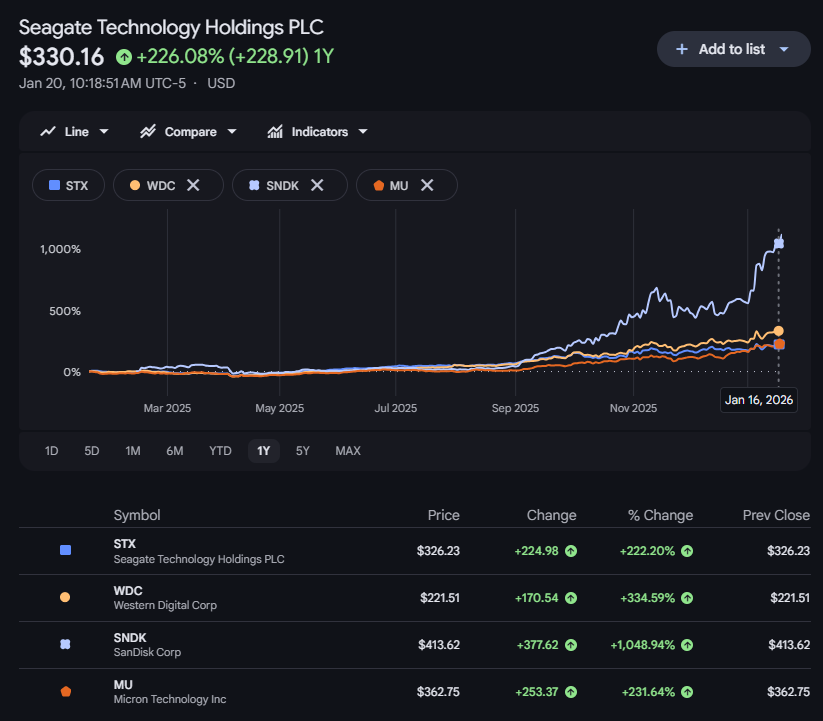The image size is (823, 721).
Task: Expand the Line chart type dropdown arrow
Action: [x=104, y=132]
